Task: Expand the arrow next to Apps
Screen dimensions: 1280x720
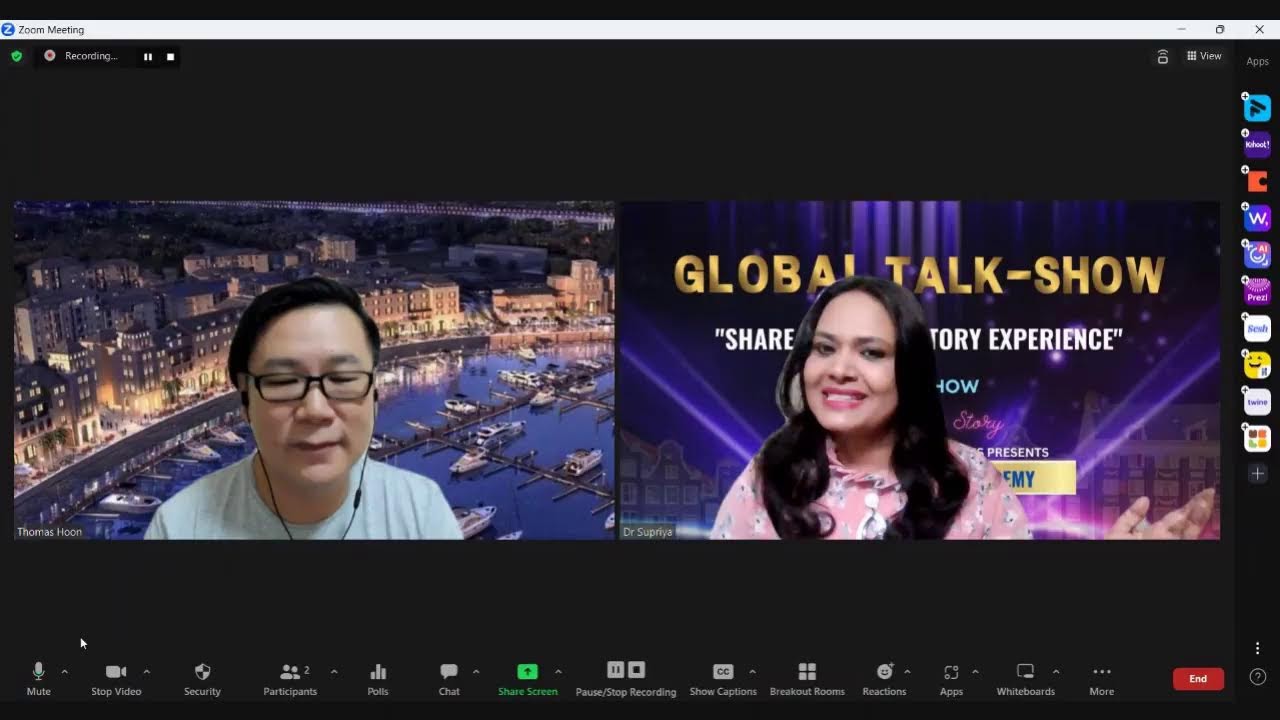Action: (975, 672)
